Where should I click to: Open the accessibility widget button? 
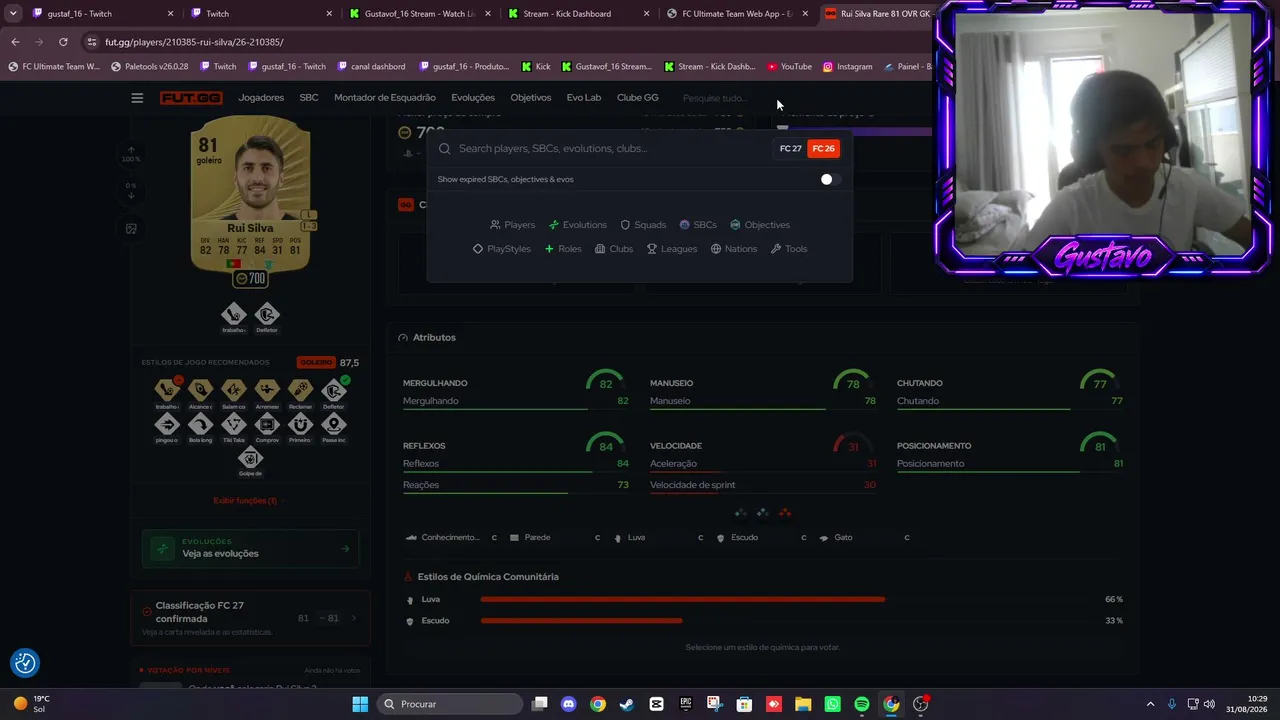tap(25, 663)
